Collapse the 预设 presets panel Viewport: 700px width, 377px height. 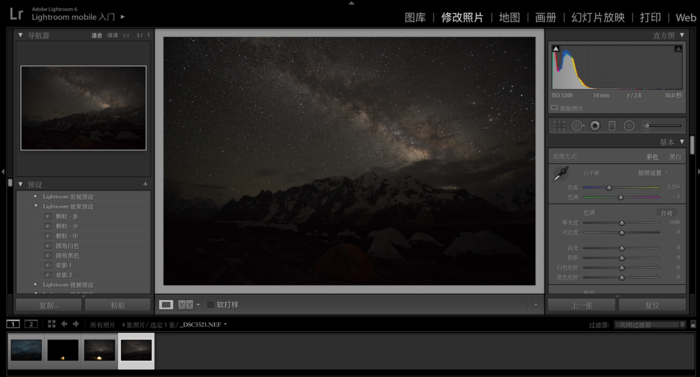pos(20,184)
